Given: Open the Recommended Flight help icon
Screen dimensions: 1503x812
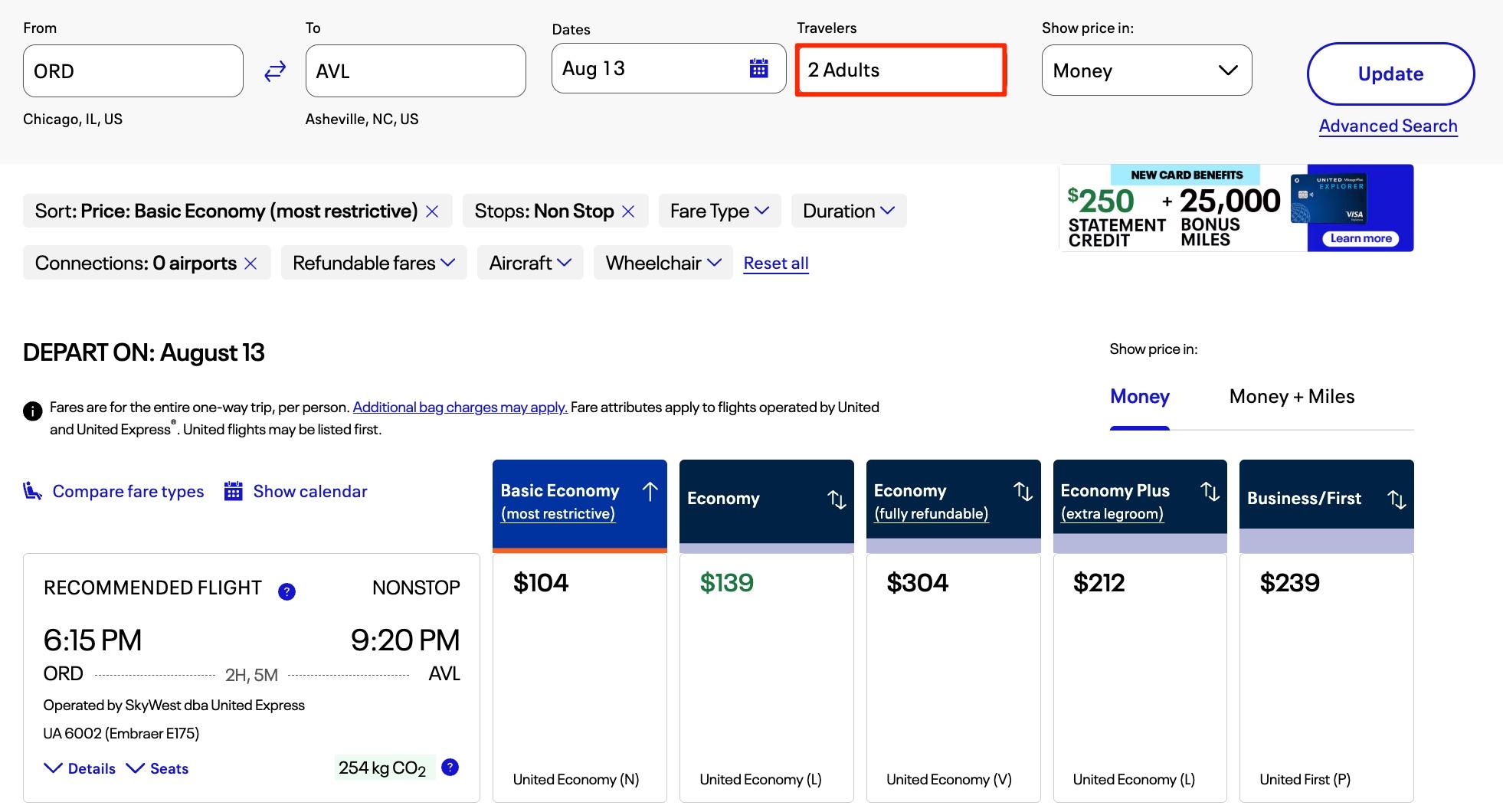Looking at the screenshot, I should click(287, 591).
